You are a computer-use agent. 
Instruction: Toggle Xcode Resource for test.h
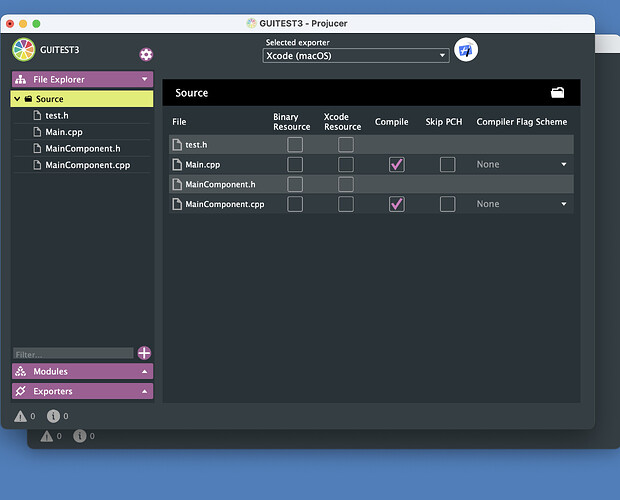point(346,145)
